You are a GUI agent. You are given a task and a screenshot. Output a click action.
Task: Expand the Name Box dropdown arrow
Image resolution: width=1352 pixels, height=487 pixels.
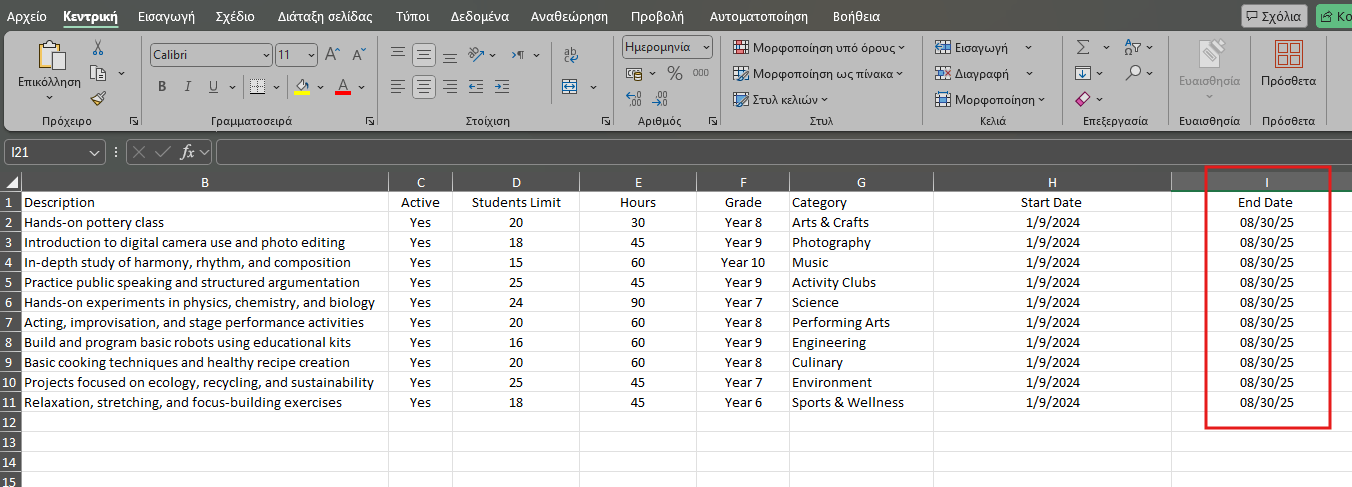(95, 152)
